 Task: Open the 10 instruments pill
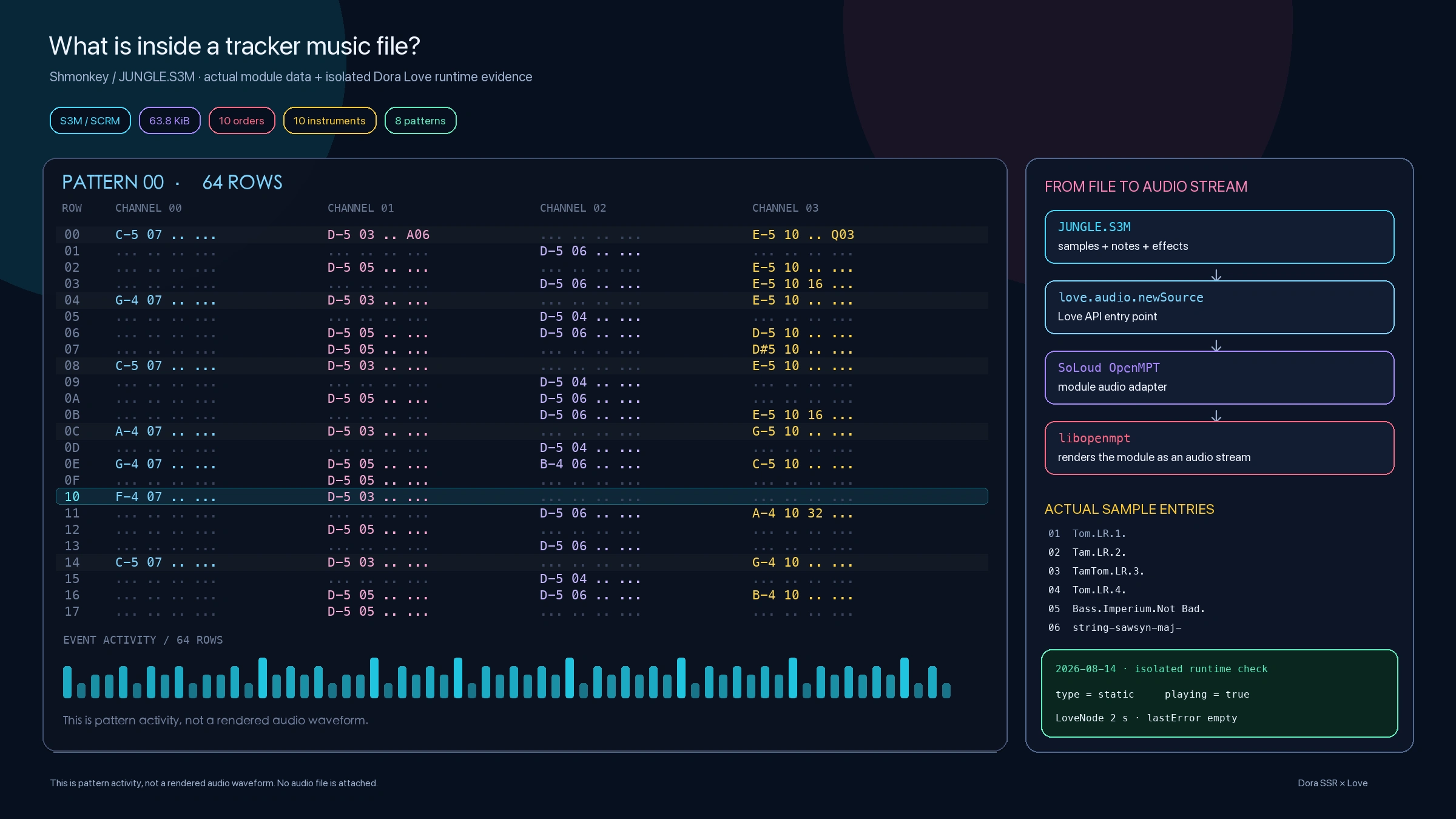click(329, 121)
